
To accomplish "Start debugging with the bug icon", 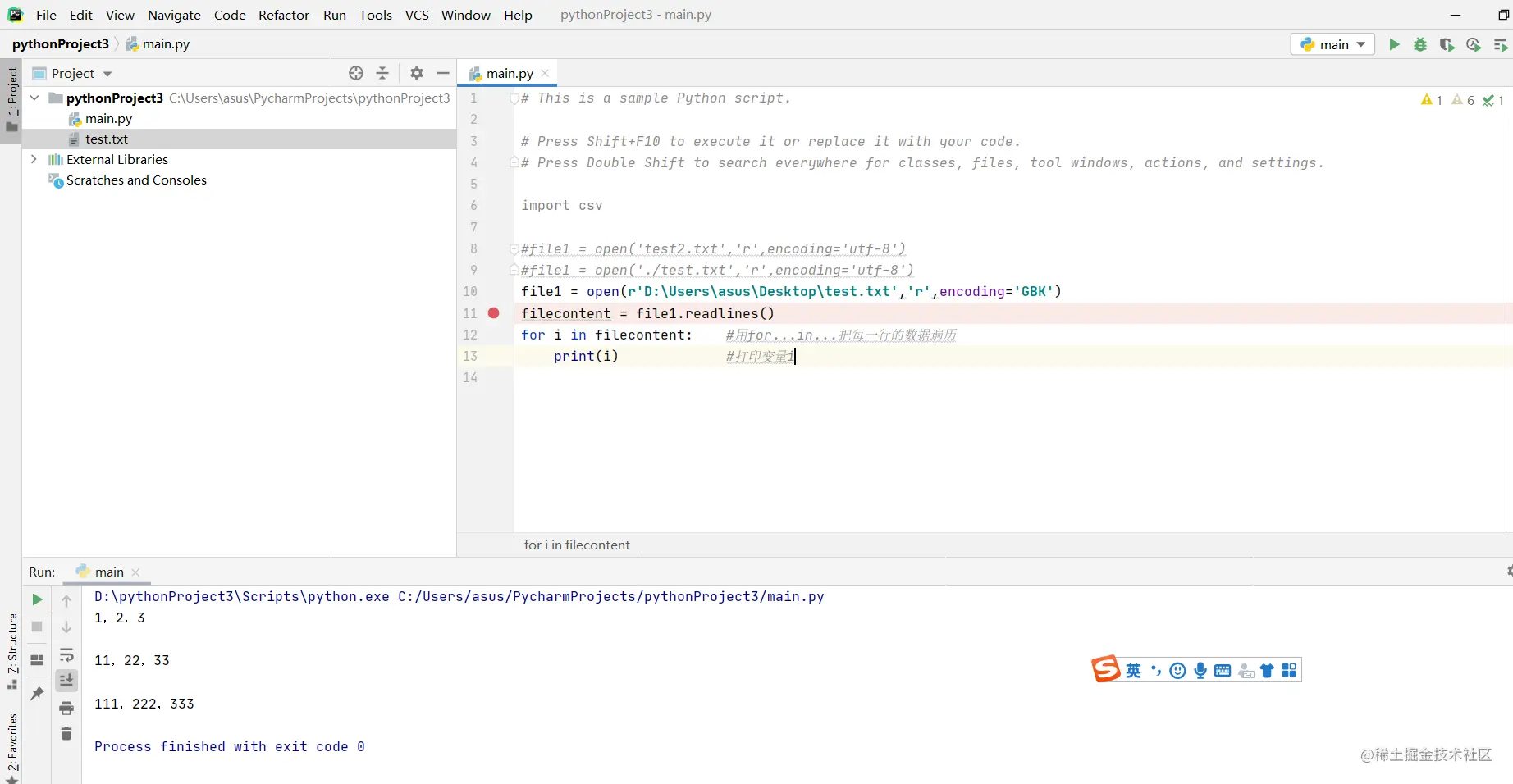I will (x=1420, y=44).
